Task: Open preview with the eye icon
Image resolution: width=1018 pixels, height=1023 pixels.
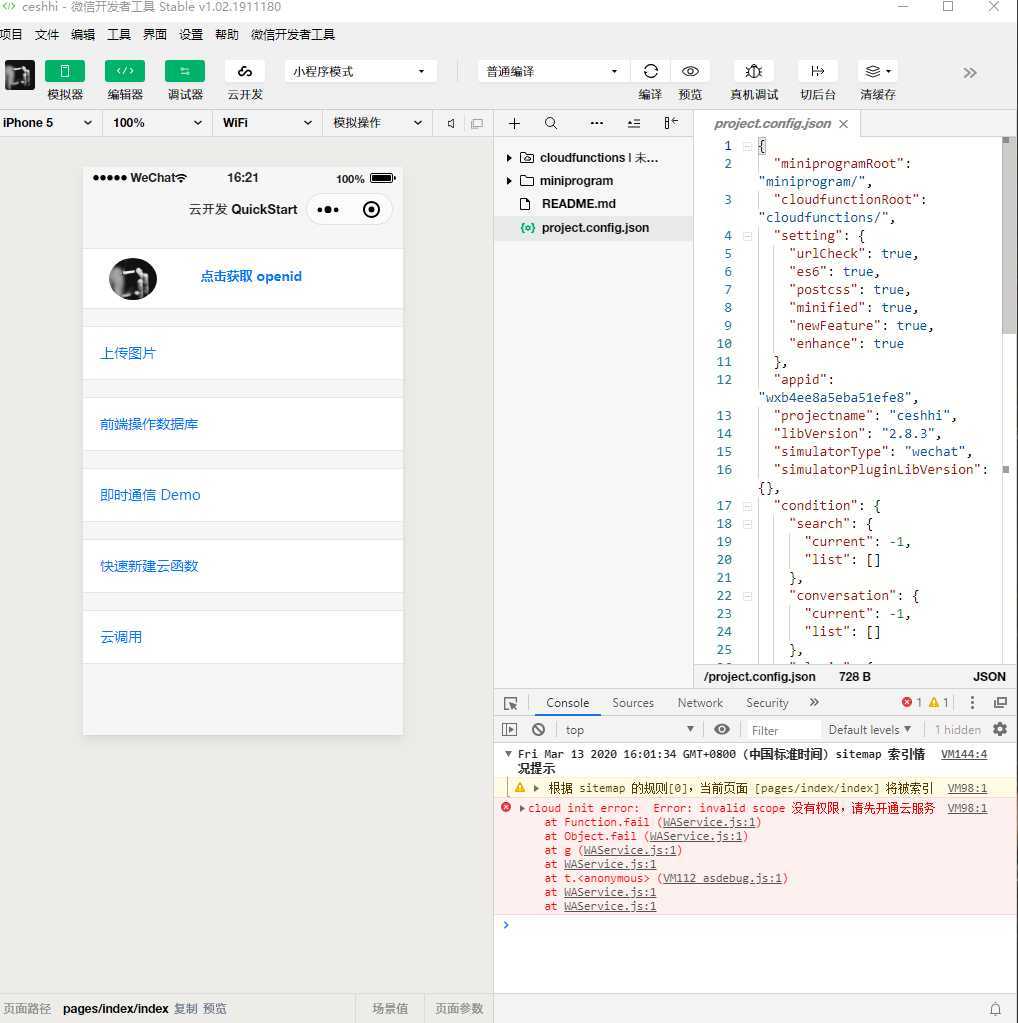Action: pyautogui.click(x=690, y=71)
